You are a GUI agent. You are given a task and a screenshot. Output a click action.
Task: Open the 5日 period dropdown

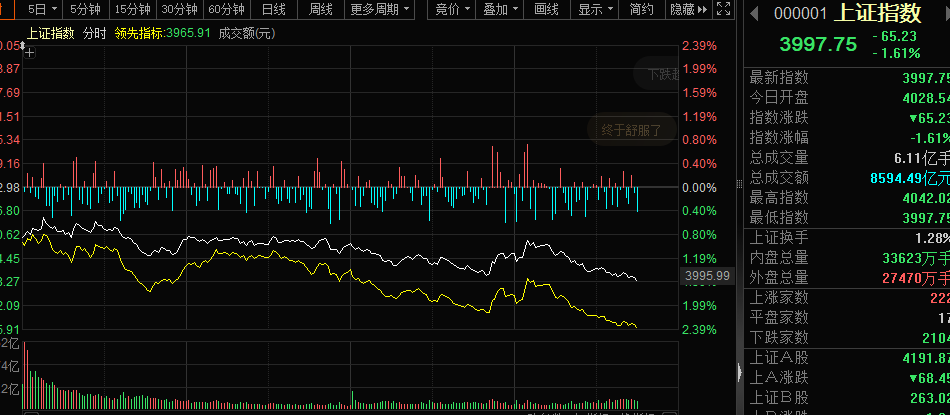(42, 10)
